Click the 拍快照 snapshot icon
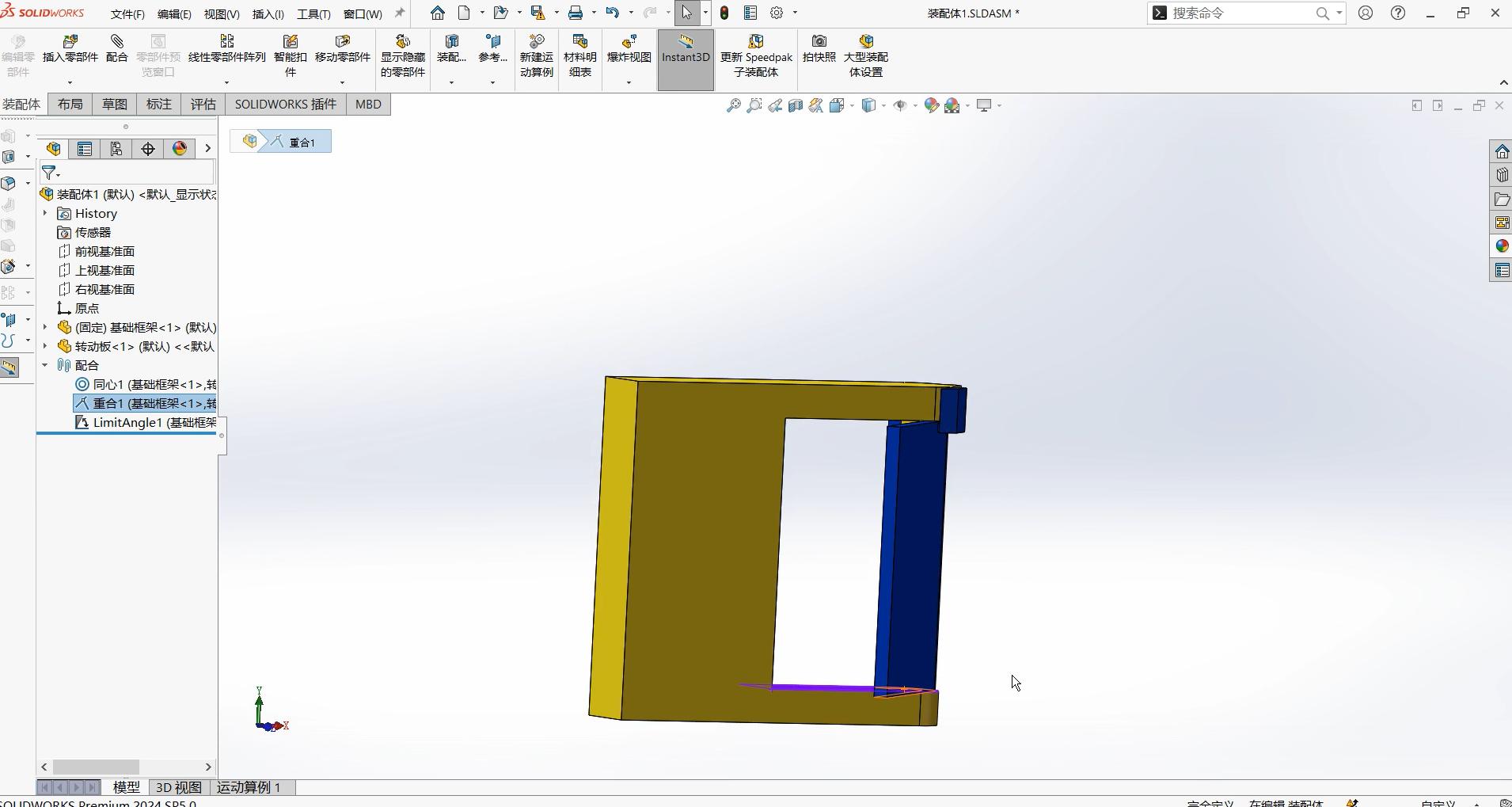Viewport: 1512px width, 807px height. (x=819, y=48)
